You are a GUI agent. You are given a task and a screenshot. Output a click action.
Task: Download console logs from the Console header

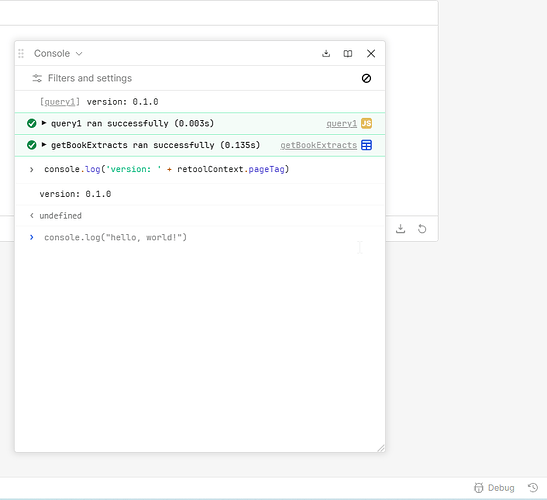click(x=326, y=53)
